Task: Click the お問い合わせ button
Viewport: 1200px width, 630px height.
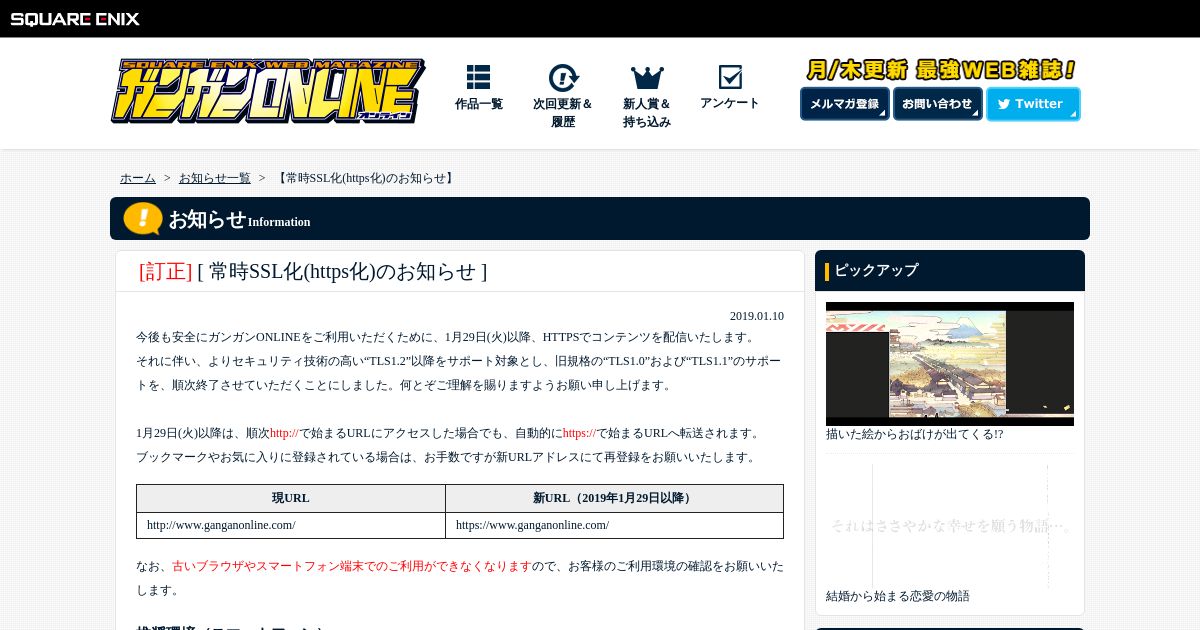Action: (938, 104)
